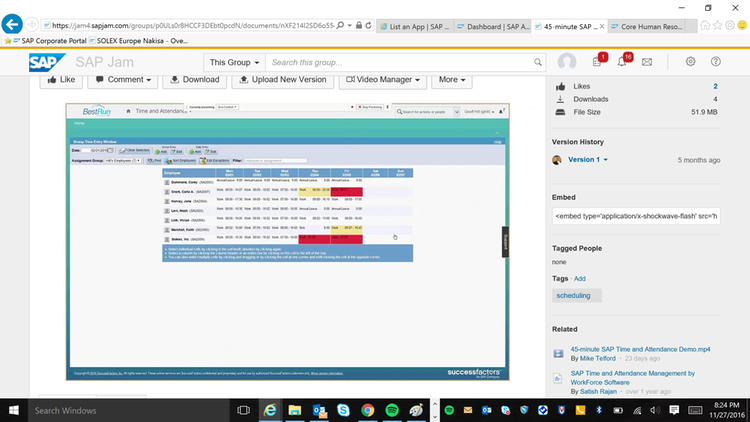Open SOLEX Europe Nakisa bookmark
The height and width of the screenshot is (422, 750).
(x=138, y=41)
